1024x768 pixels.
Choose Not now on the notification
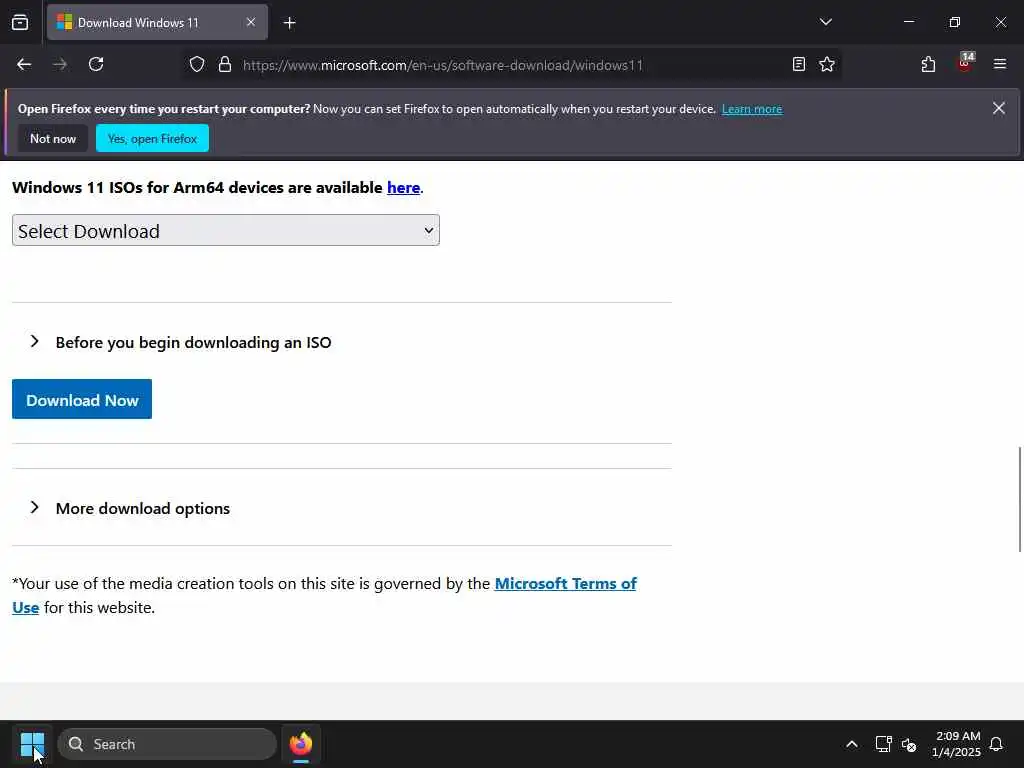pos(53,138)
